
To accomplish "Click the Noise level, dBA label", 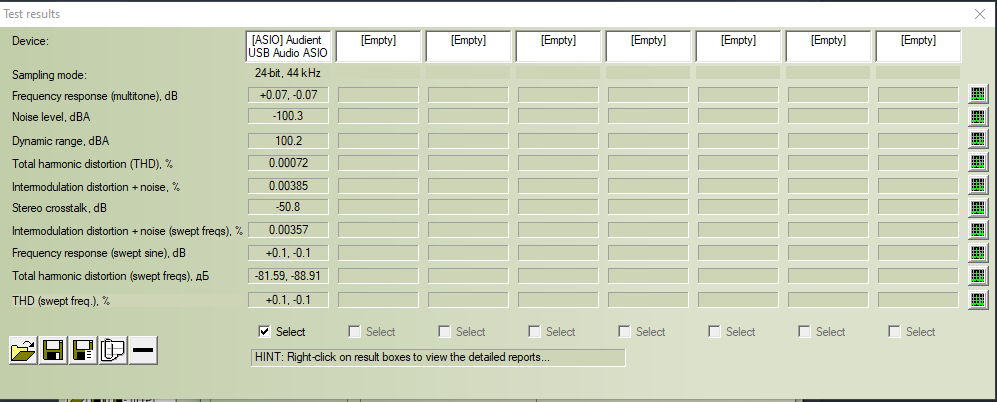I will 51,117.
